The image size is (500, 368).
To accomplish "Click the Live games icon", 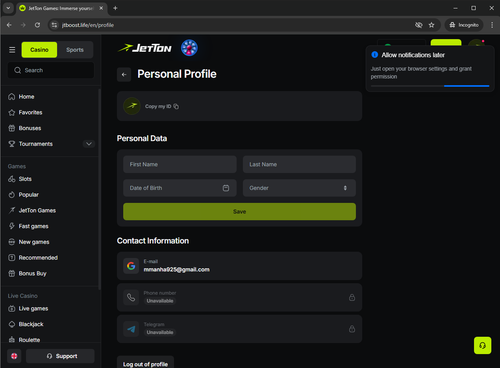I will 12,308.
